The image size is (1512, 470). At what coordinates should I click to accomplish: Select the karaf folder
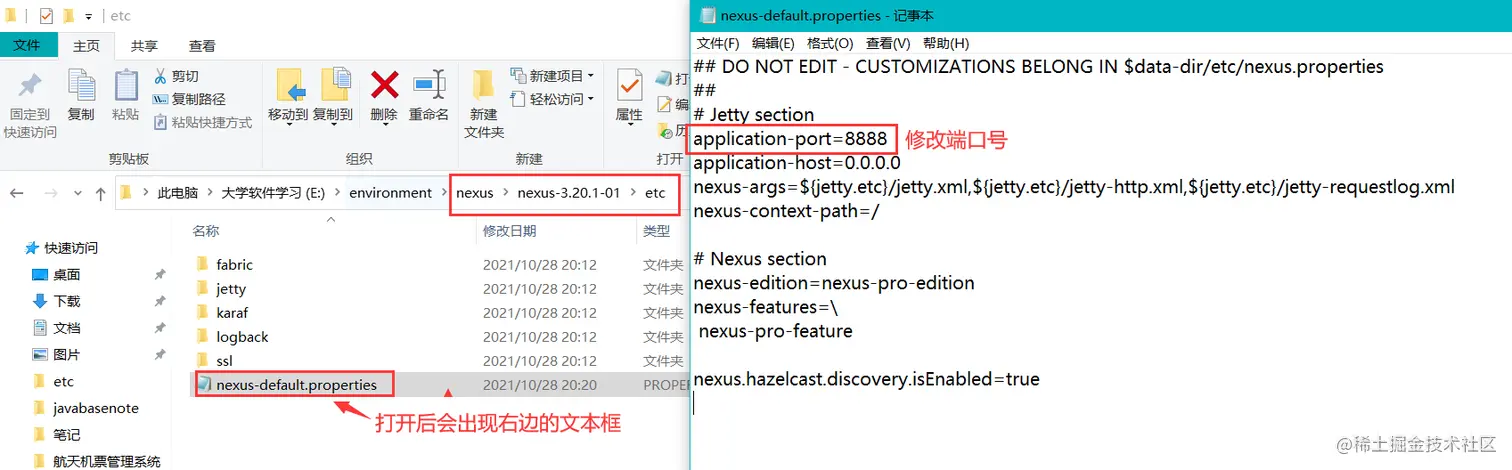pyautogui.click(x=231, y=313)
